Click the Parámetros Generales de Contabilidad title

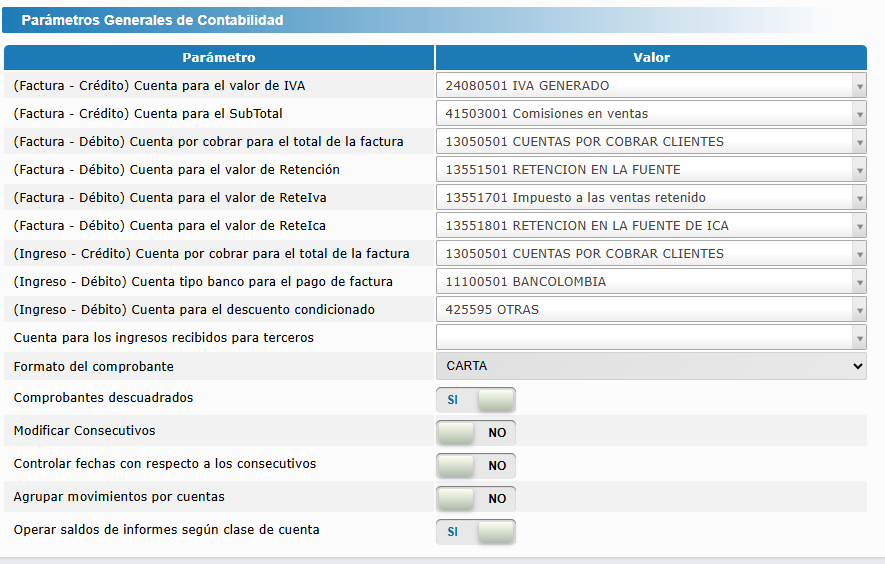[x=152, y=20]
